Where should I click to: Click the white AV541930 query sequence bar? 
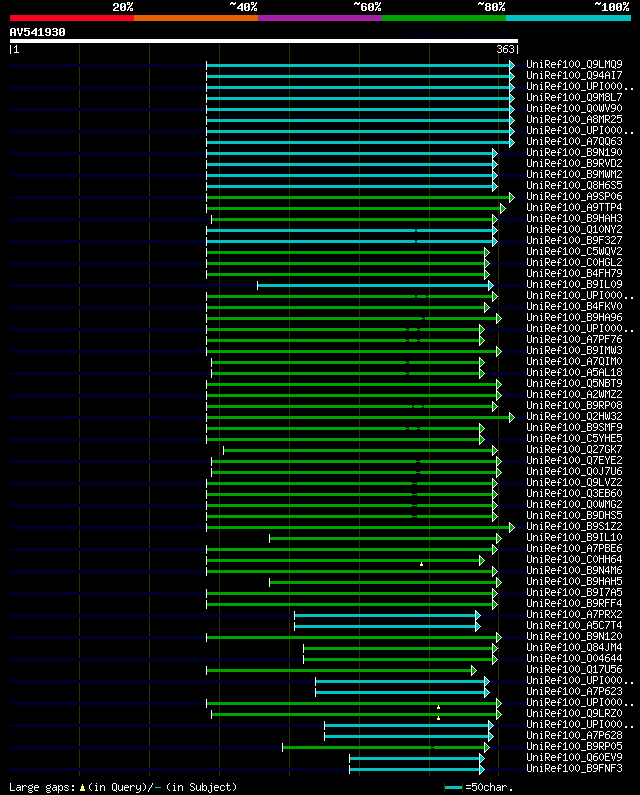[264, 41]
